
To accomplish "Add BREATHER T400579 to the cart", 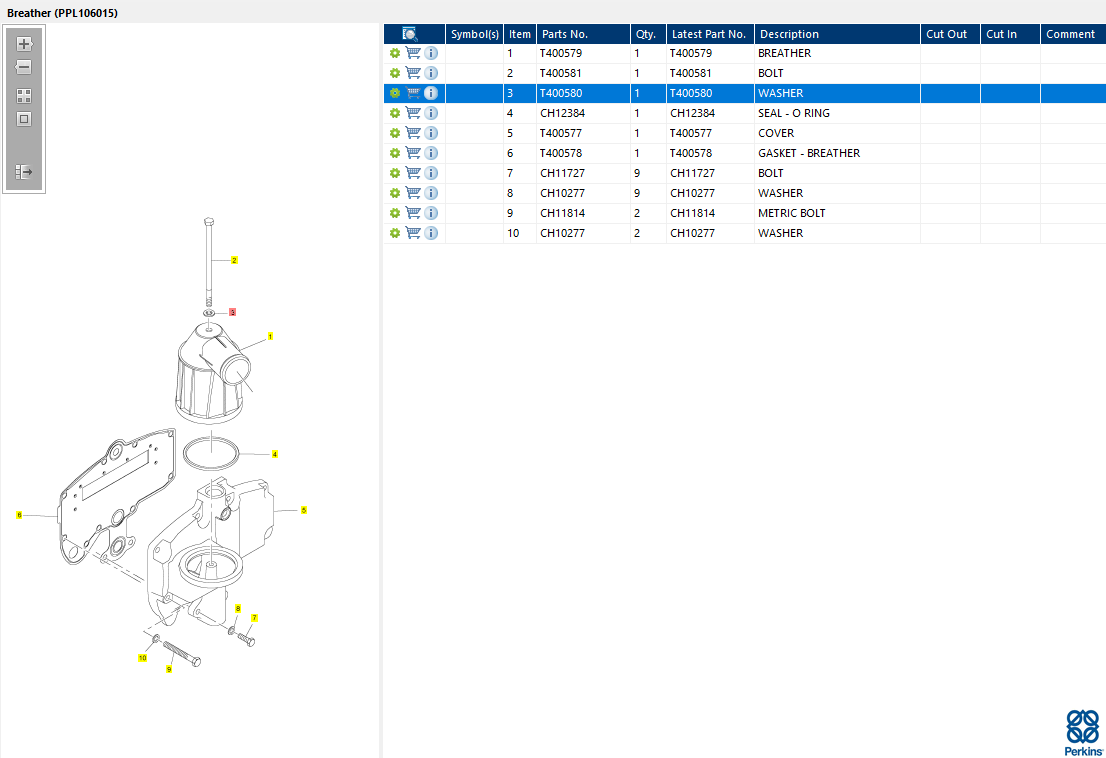I will pos(413,53).
